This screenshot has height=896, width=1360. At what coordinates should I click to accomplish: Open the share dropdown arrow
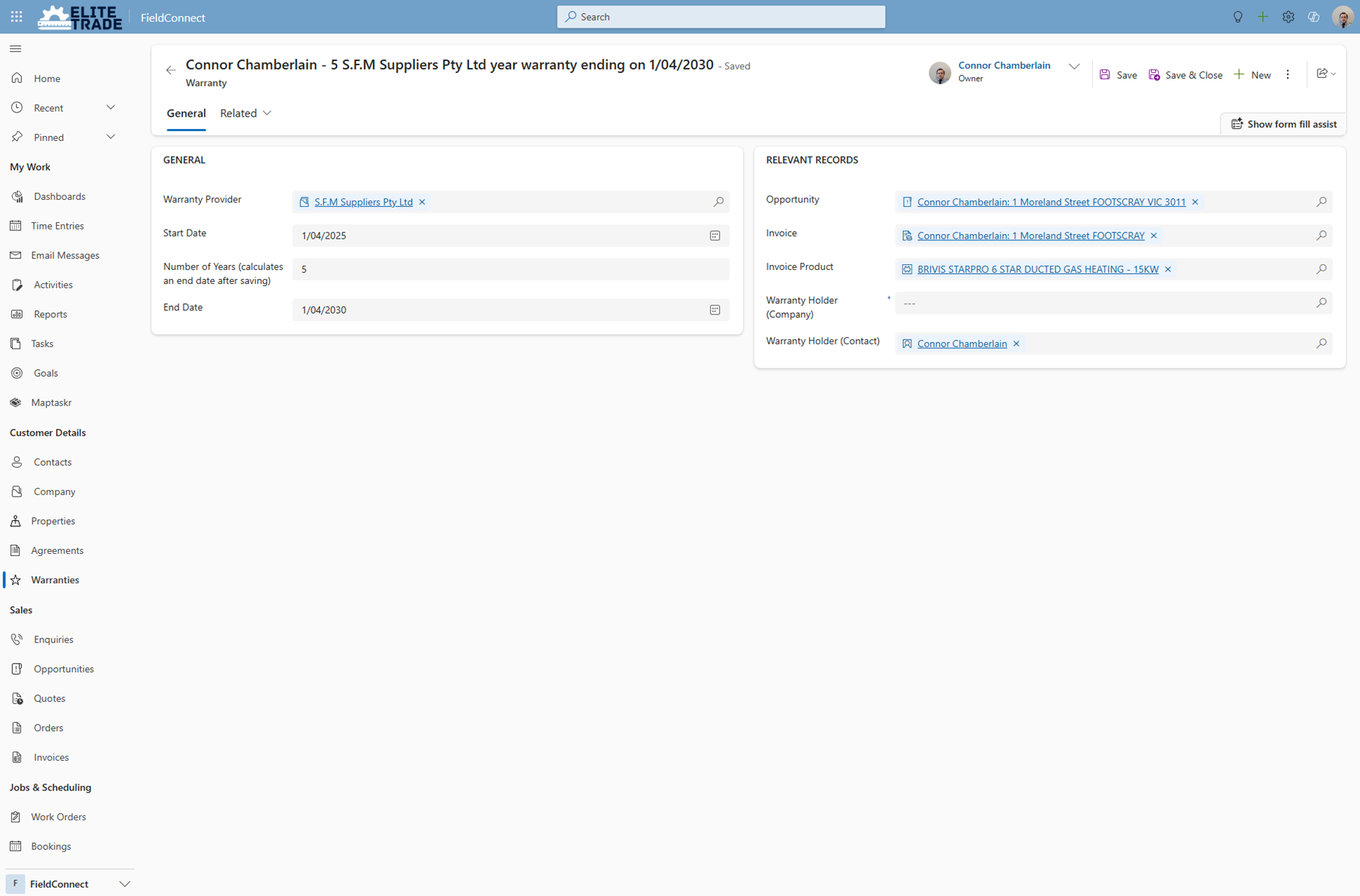tap(1334, 74)
